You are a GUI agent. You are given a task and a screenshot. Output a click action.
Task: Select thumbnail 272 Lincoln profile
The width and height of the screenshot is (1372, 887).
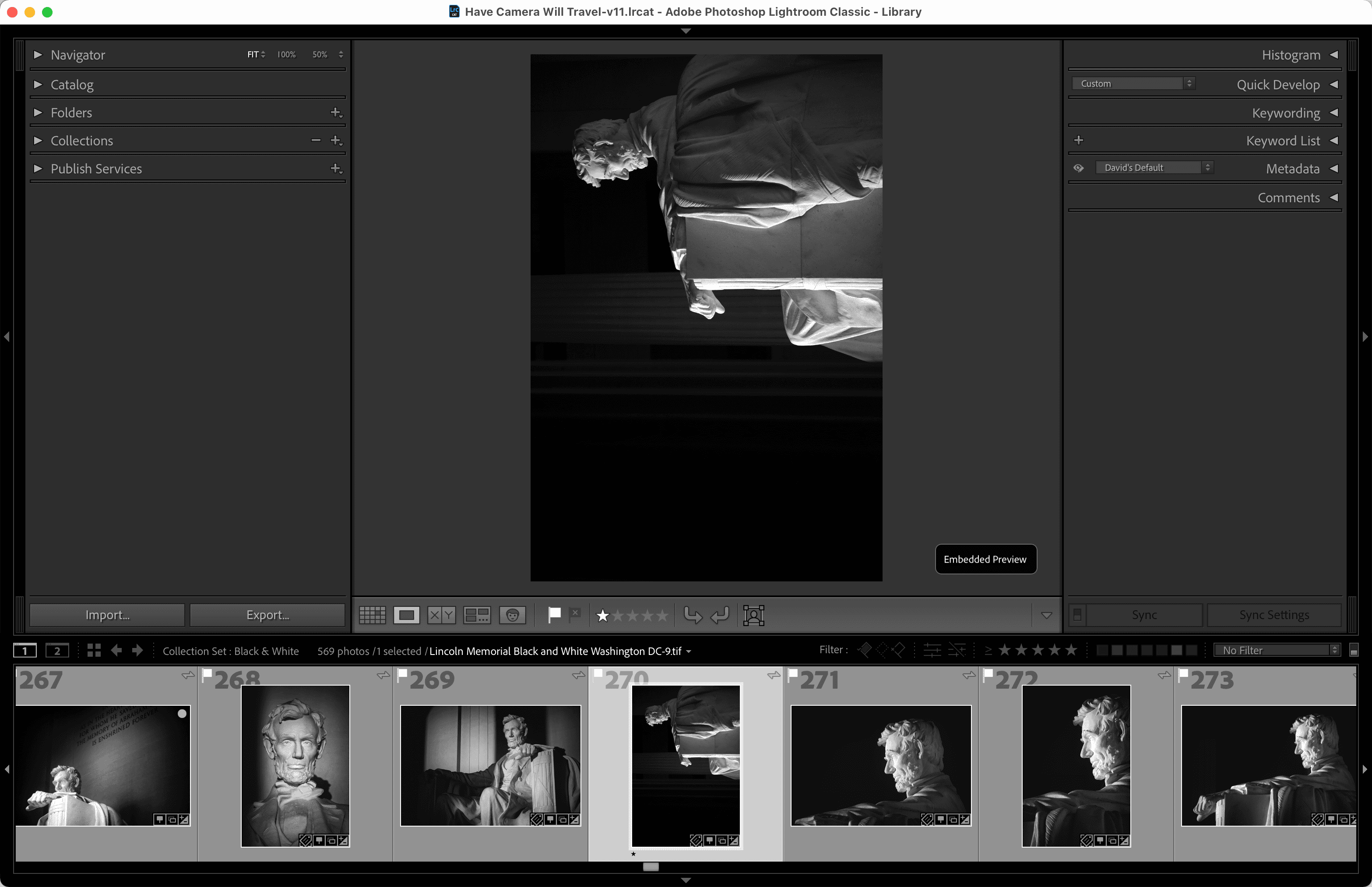(1076, 765)
